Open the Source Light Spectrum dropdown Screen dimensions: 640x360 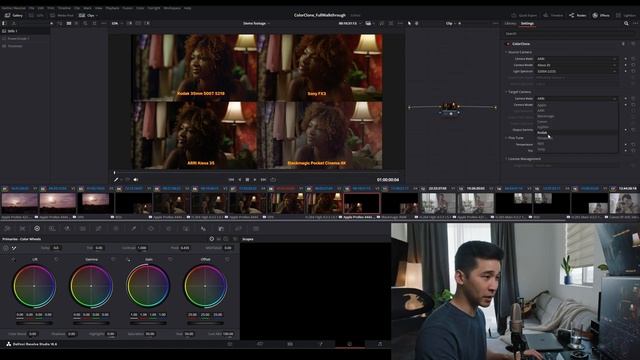click(x=576, y=71)
